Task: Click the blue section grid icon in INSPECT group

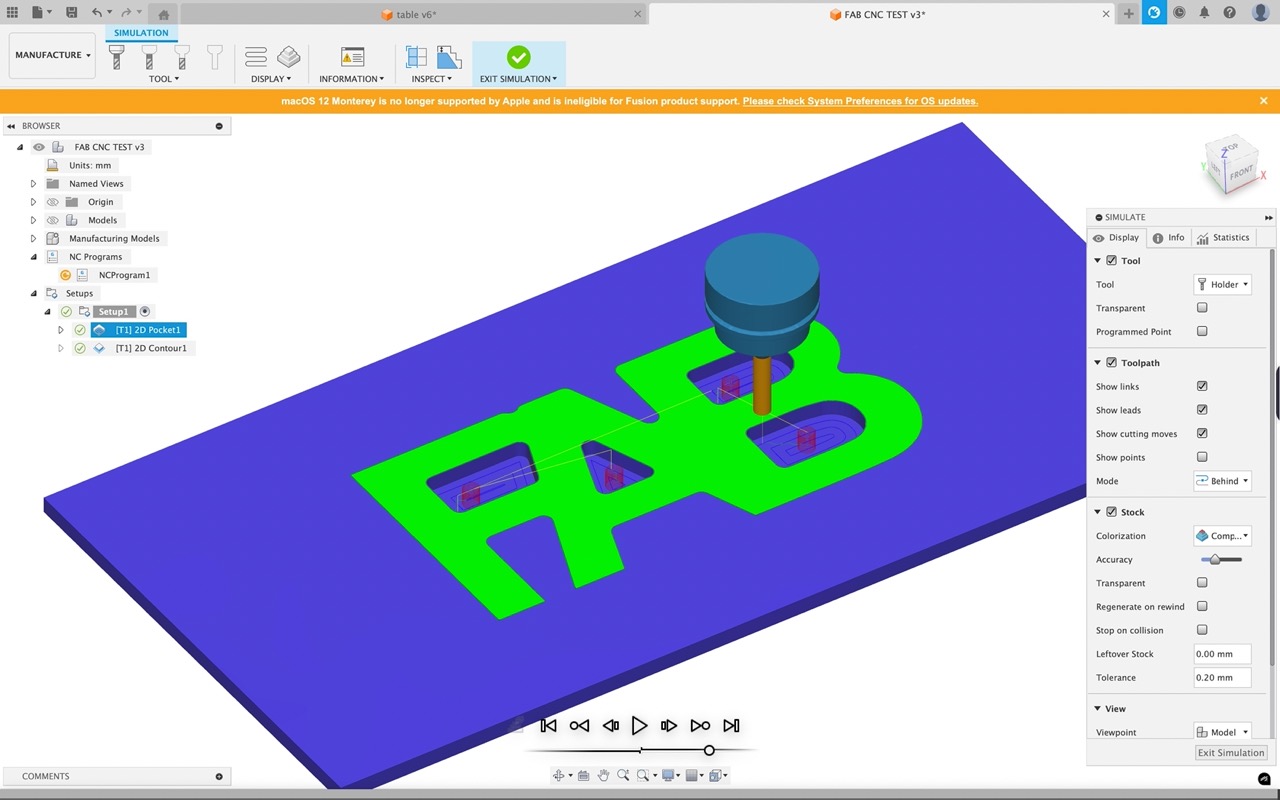Action: (x=416, y=57)
